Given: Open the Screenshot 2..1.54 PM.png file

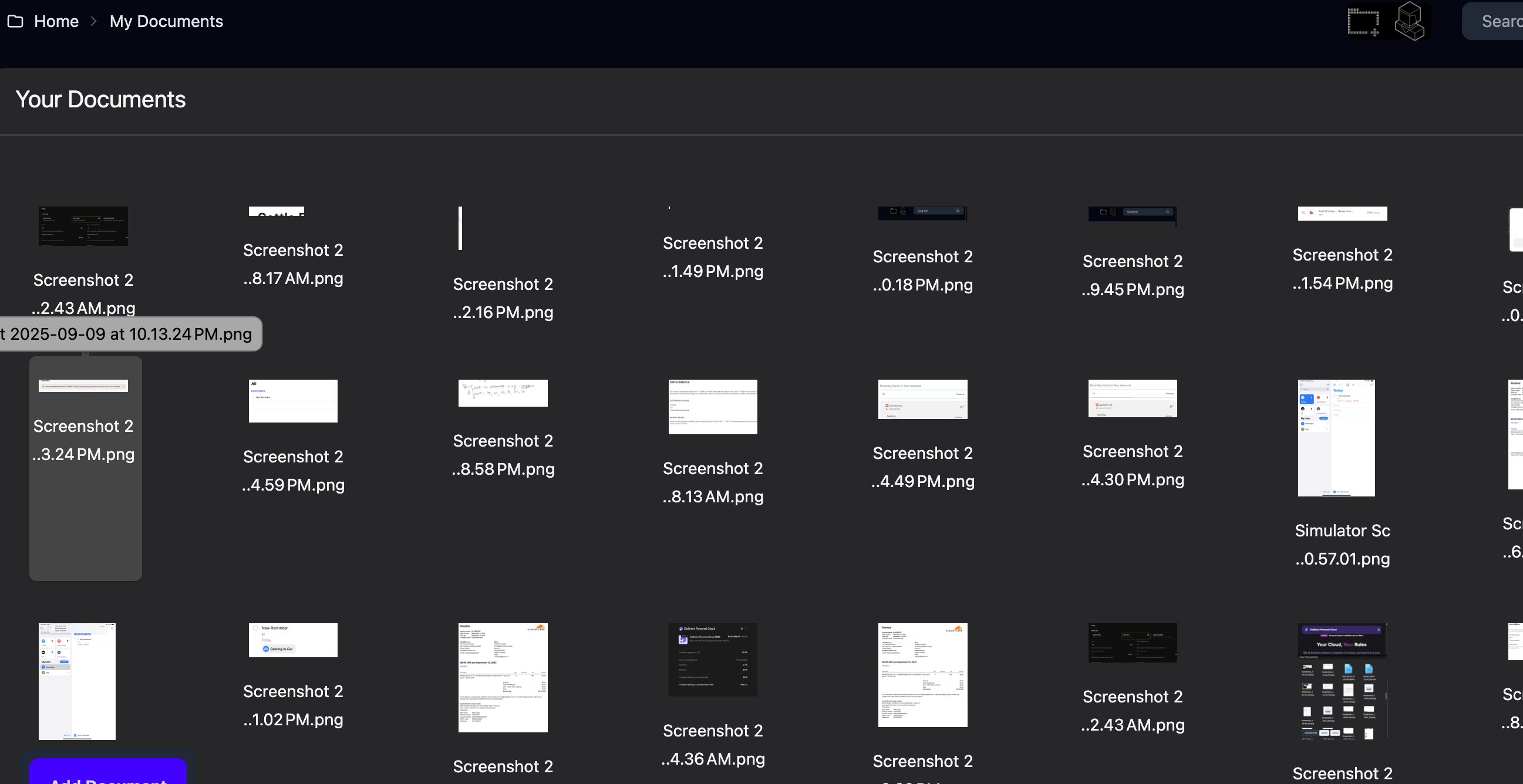Looking at the screenshot, I should point(1342,213).
